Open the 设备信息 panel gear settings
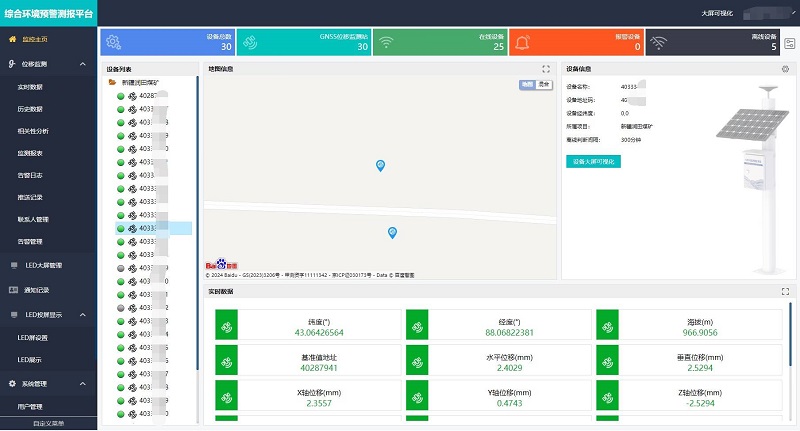This screenshot has width=800, height=431. coord(785,69)
